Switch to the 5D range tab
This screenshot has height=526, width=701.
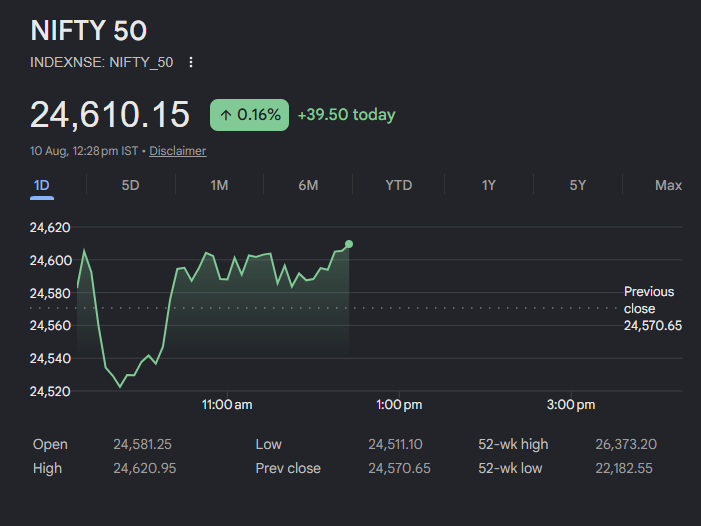131,185
